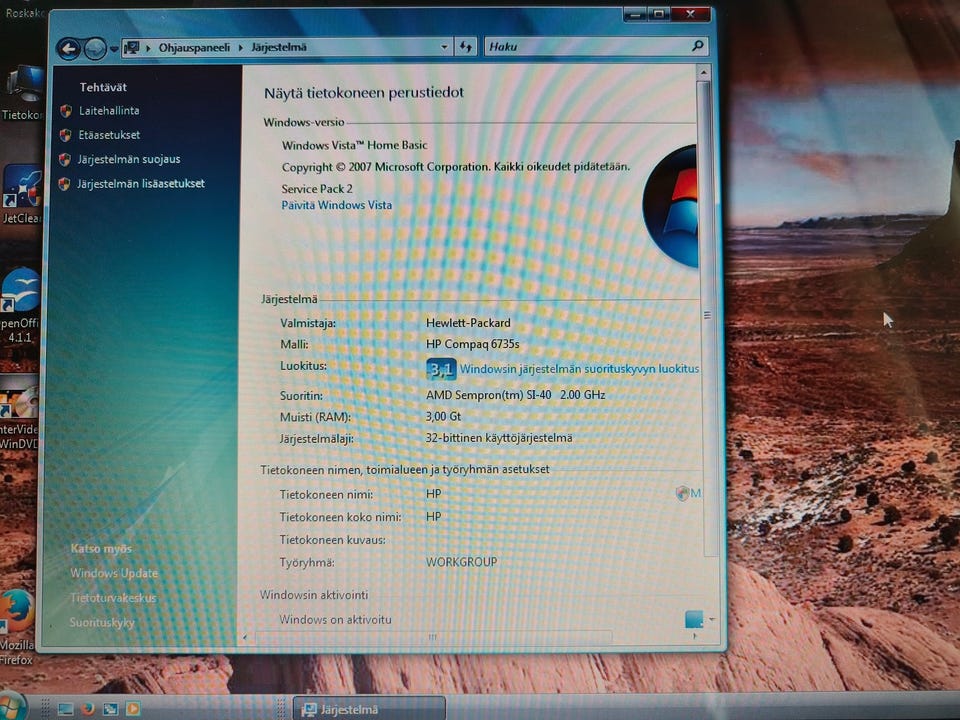Select the Windows on aktivoitu text
This screenshot has height=720, width=960.
[336, 619]
